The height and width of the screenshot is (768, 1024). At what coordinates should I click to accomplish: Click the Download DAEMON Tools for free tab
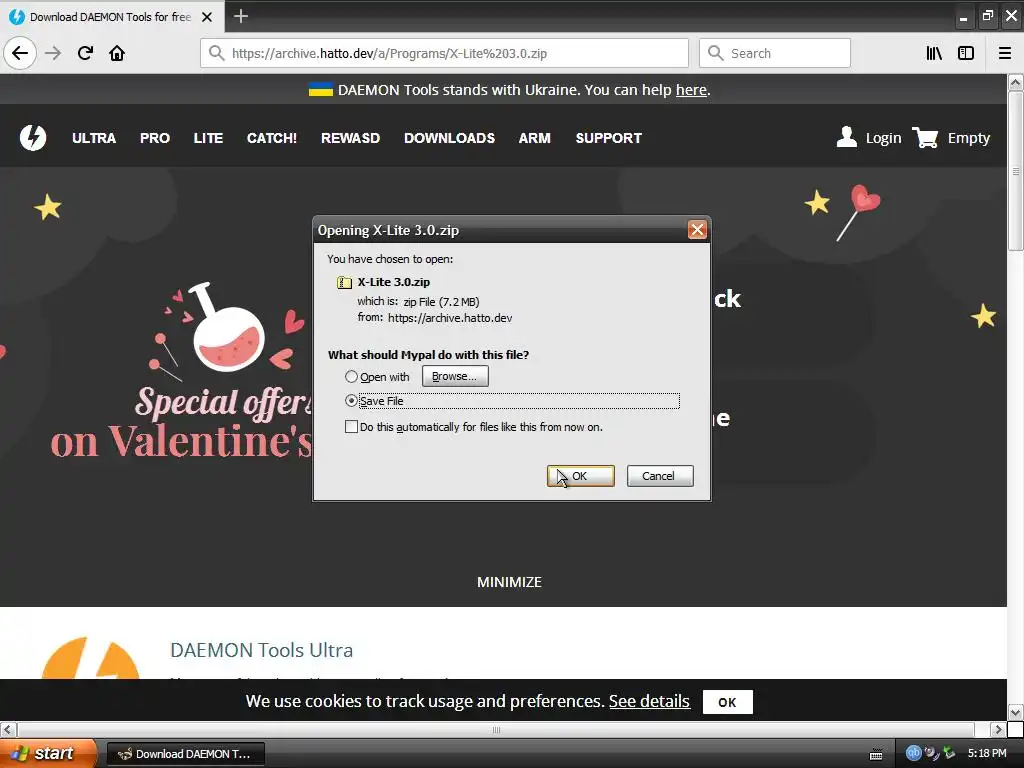110,17
